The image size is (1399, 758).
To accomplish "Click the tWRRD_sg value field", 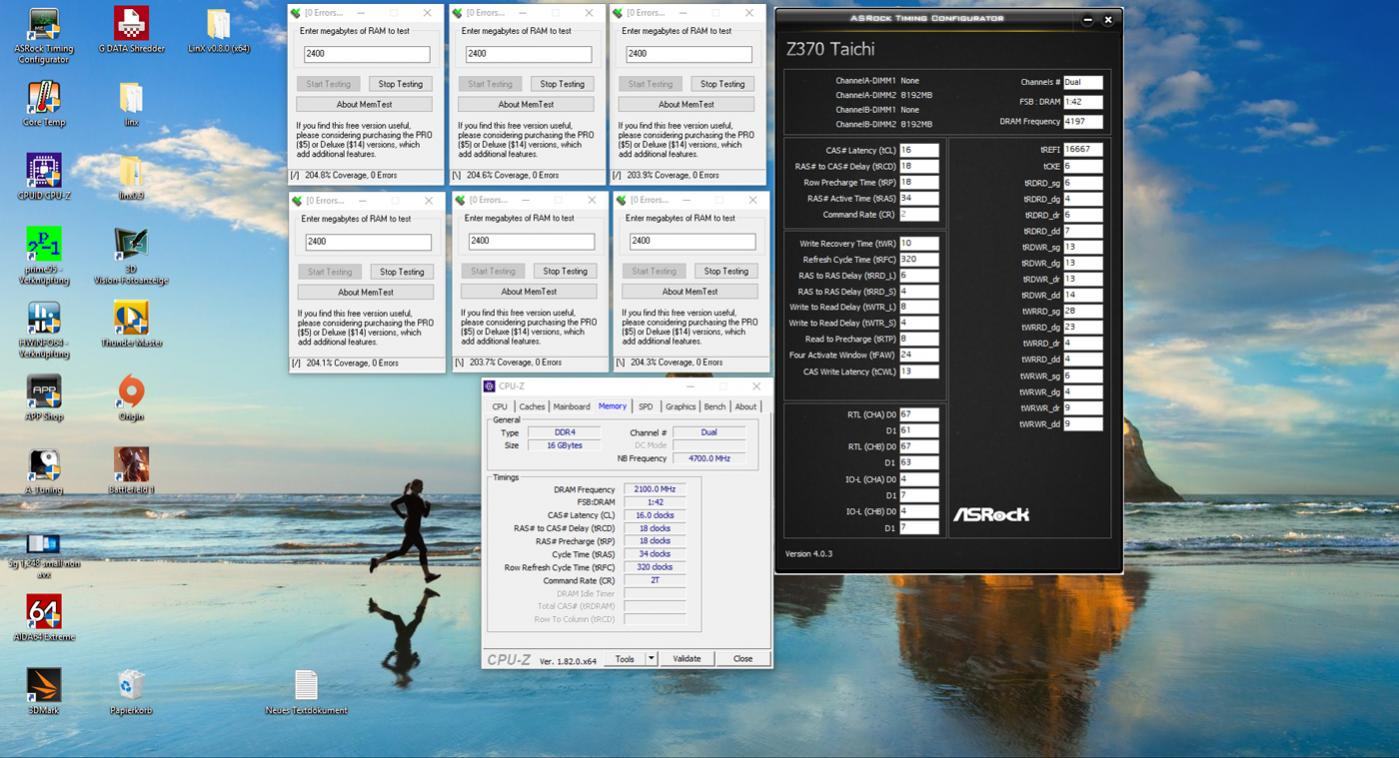I will click(x=1083, y=311).
